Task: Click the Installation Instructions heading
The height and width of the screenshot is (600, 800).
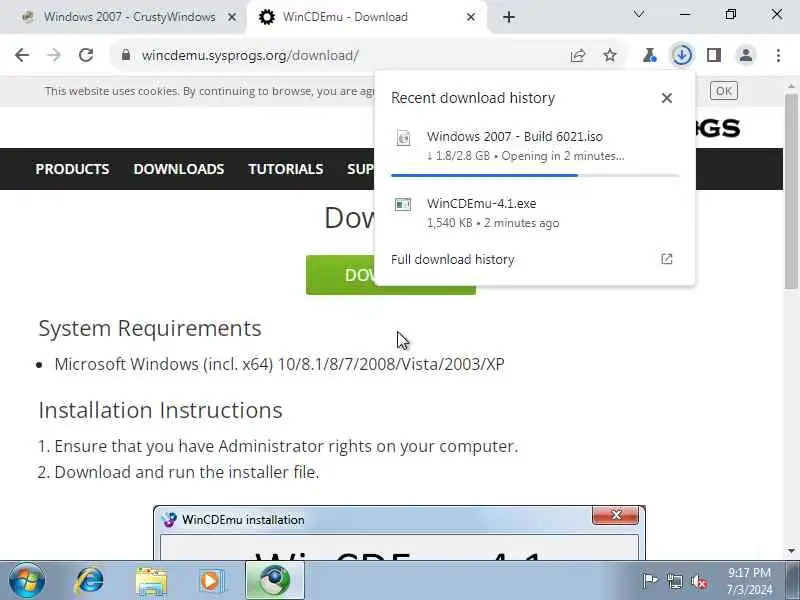Action: point(160,410)
